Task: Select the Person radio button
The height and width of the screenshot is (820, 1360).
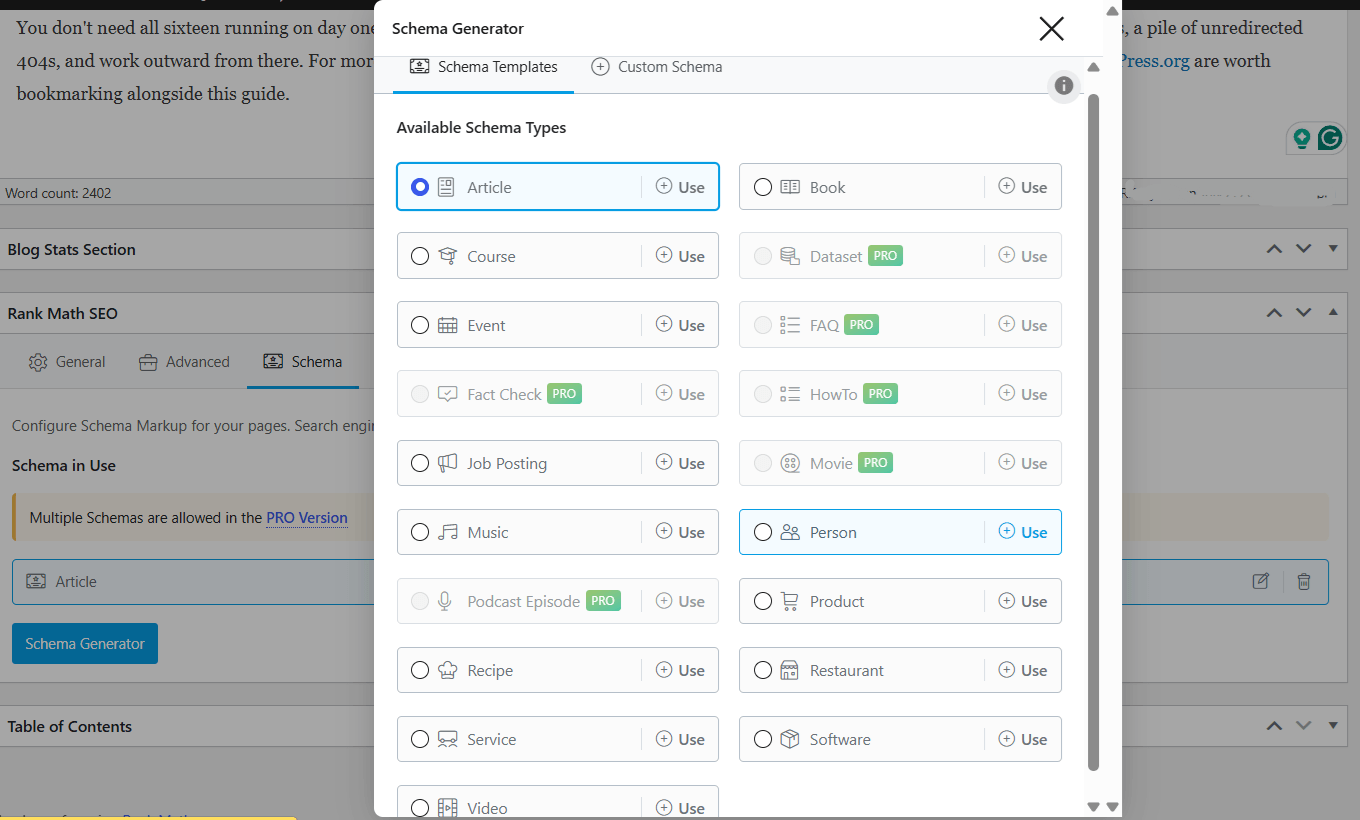Action: pos(763,532)
